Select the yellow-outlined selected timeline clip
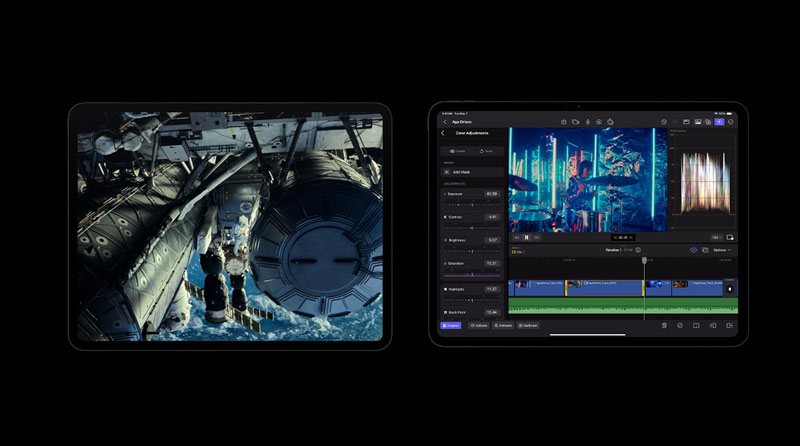The width and height of the screenshot is (800, 446). (605, 288)
